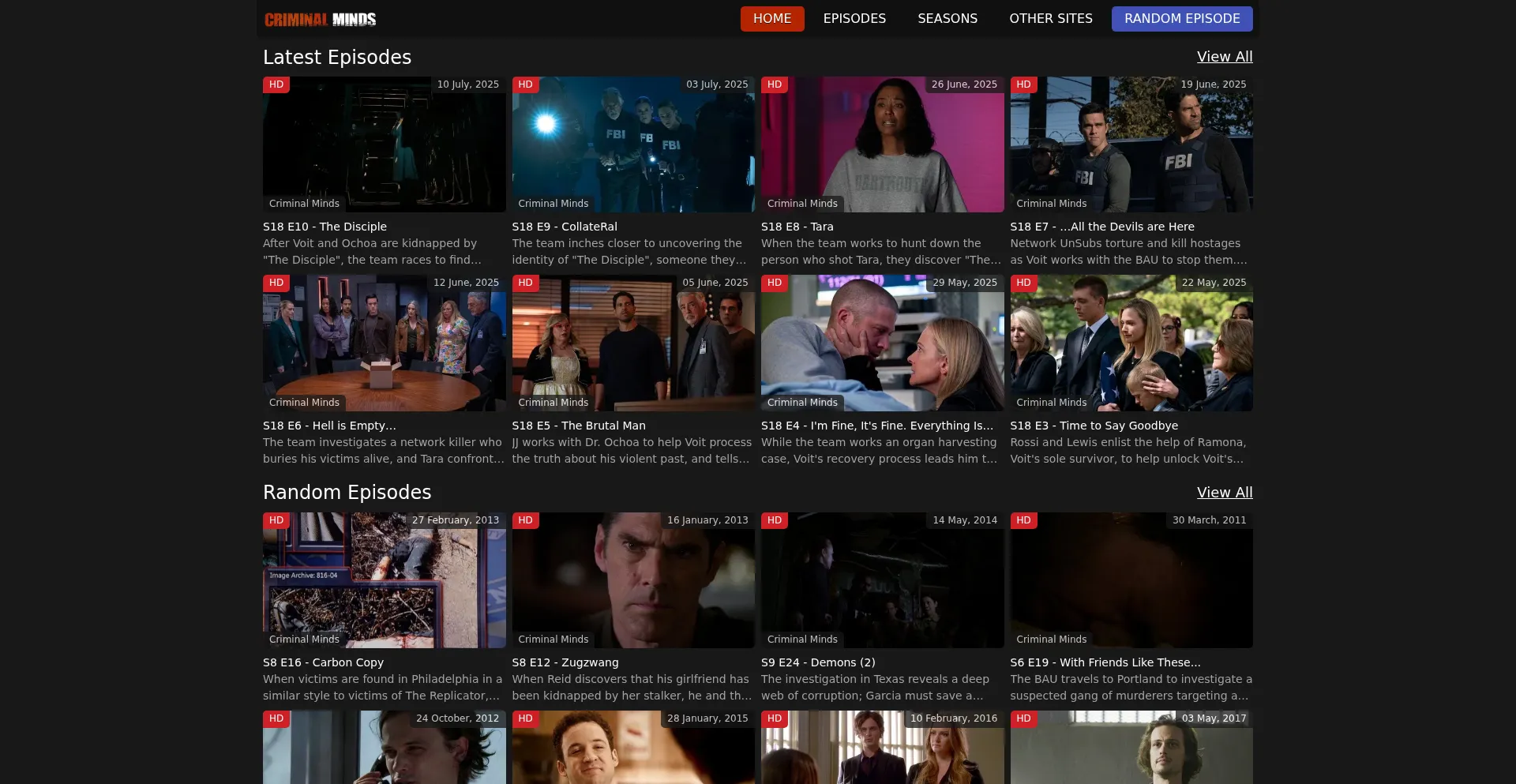
Task: Click the '26 June, 2025' date label
Action: (964, 84)
